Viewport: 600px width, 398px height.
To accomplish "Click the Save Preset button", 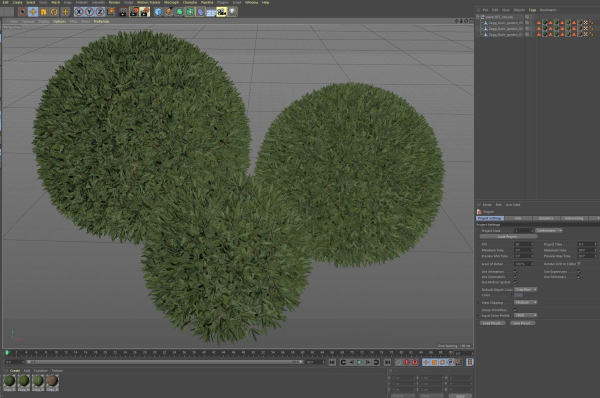I will pos(522,323).
